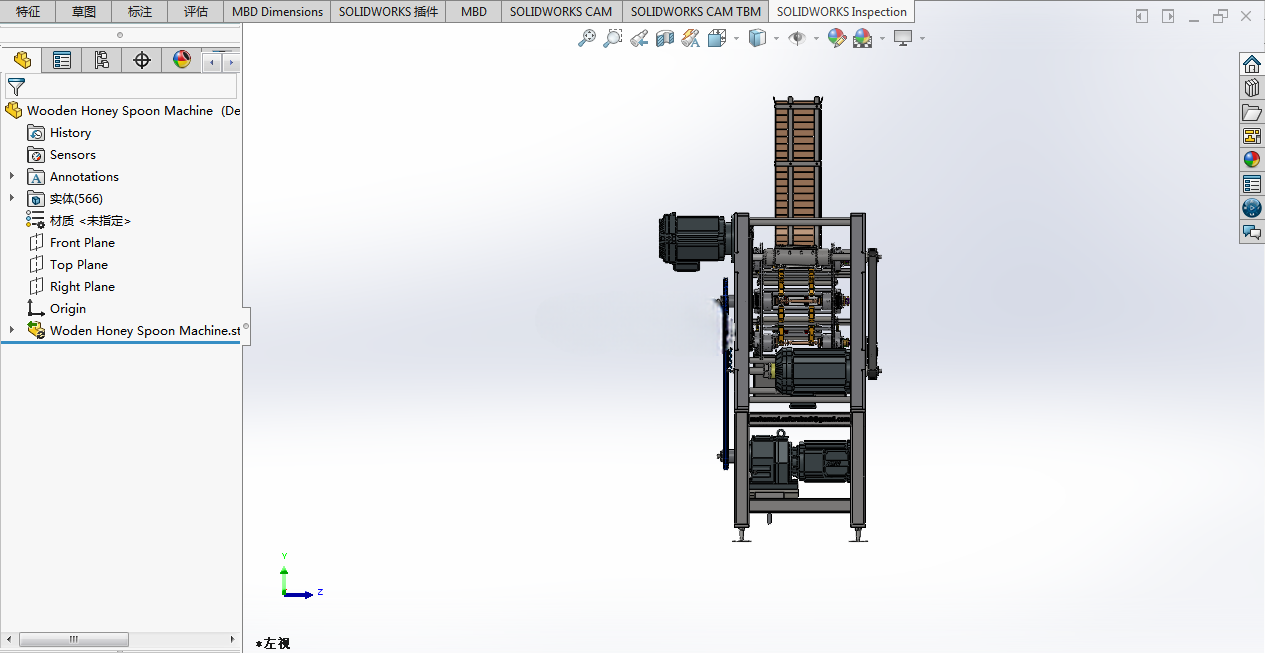Screen dimensions: 1265x653
Task: Activate the Section View icon
Action: point(665,38)
